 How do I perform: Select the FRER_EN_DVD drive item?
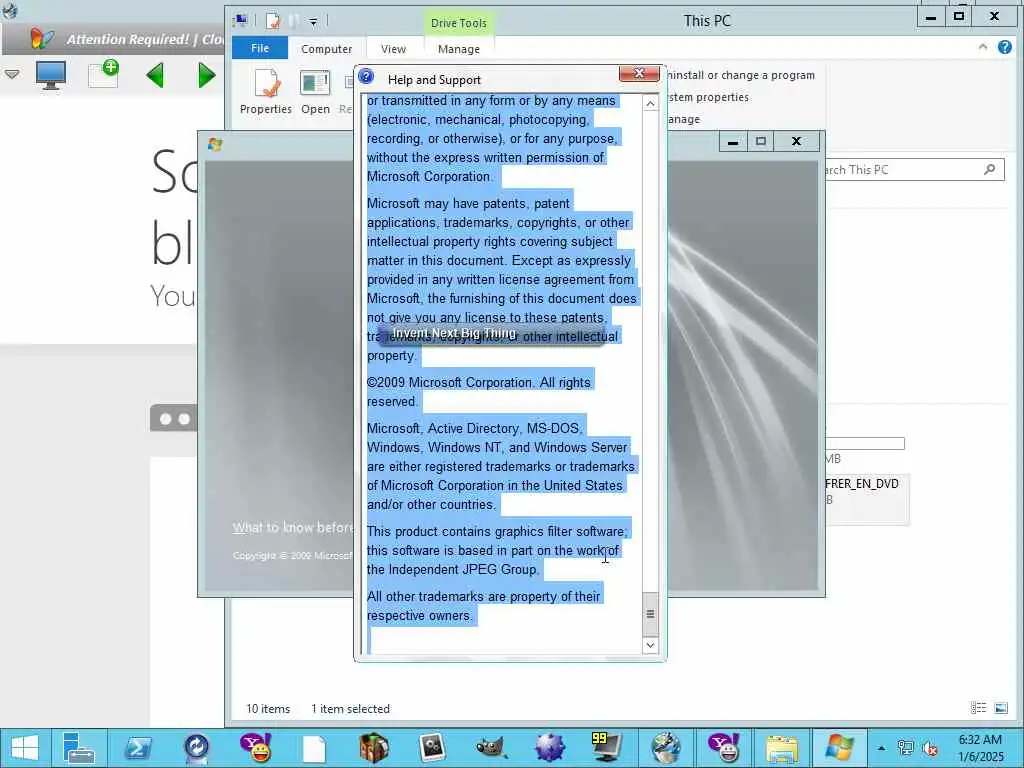[x=866, y=500]
